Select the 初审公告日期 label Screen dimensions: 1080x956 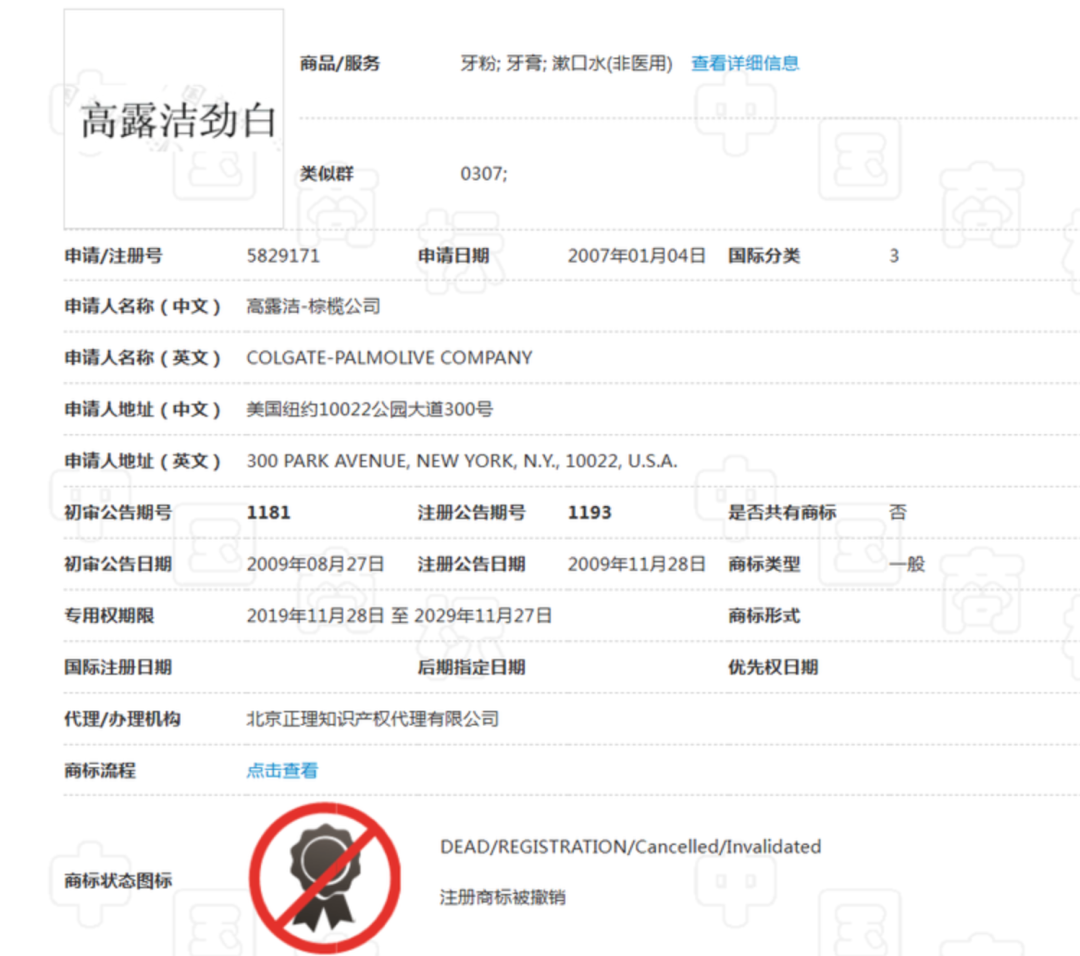pyautogui.click(x=118, y=564)
